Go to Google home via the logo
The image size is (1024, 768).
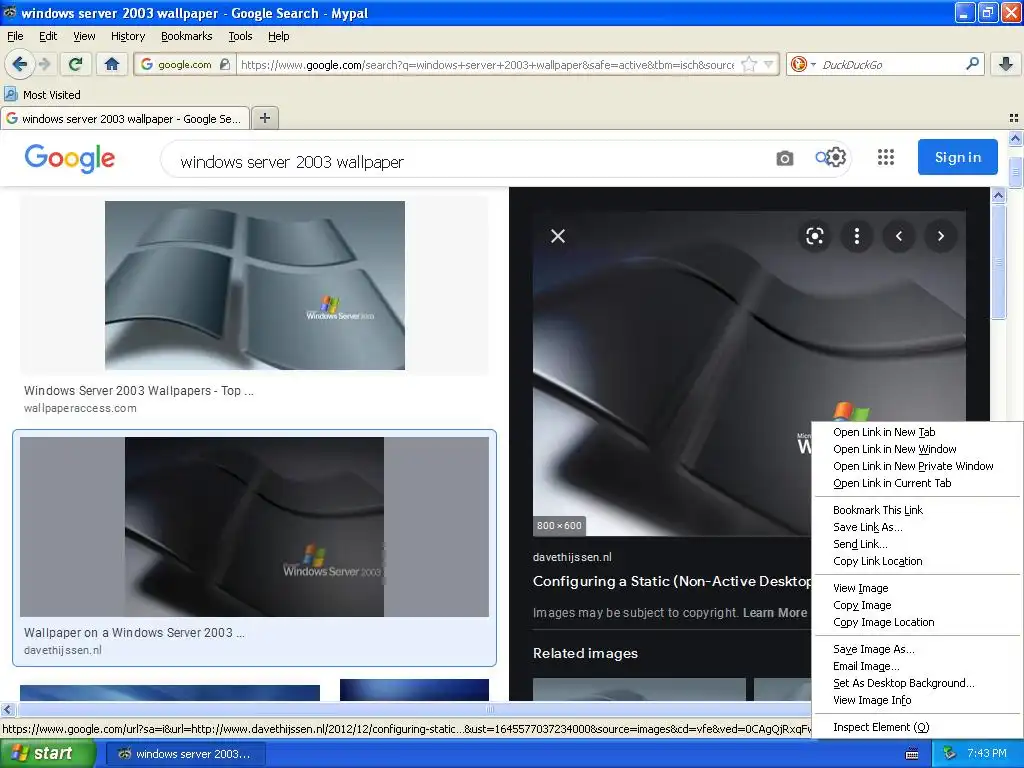pos(70,158)
